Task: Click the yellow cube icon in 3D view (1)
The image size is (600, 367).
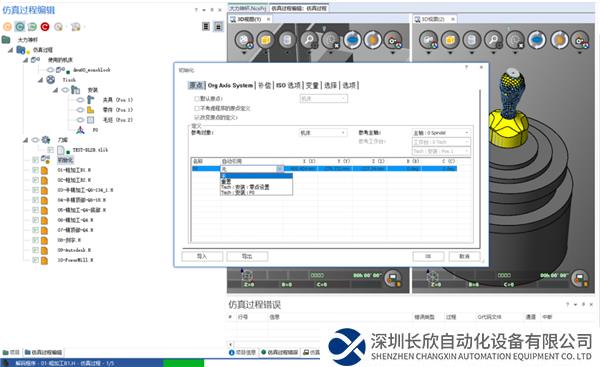Action: click(x=265, y=39)
